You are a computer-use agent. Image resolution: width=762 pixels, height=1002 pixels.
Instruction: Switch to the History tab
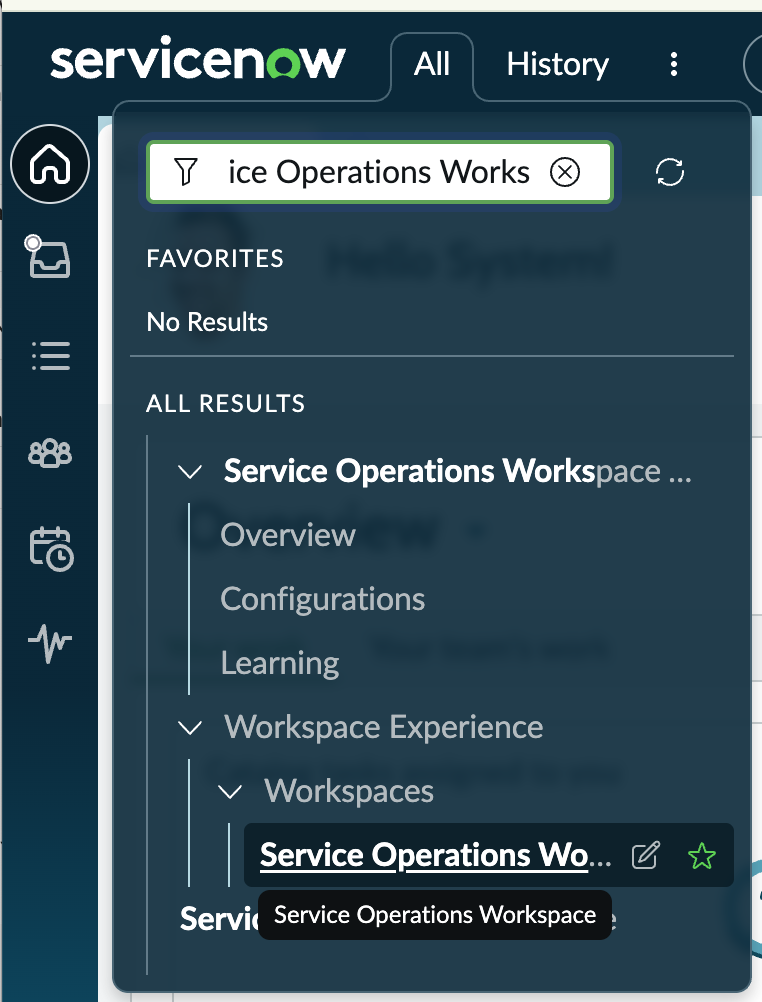click(x=557, y=65)
